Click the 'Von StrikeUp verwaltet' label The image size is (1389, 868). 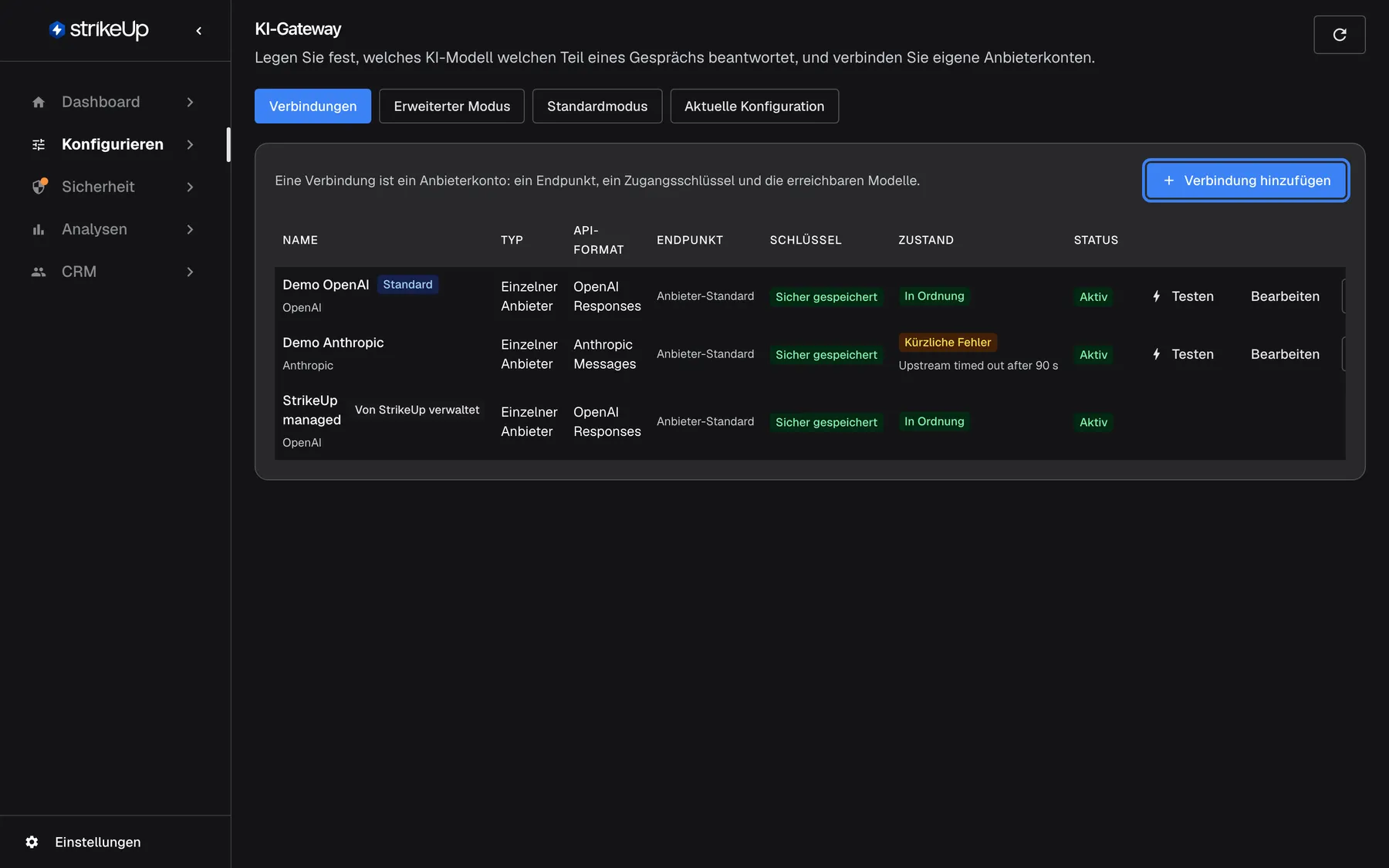[x=417, y=410]
